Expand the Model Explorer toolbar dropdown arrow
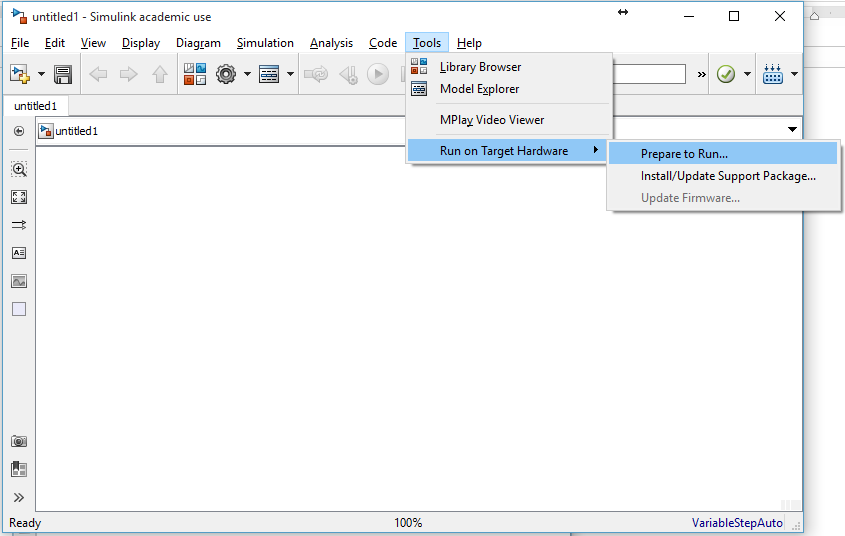845x536 pixels. click(x=290, y=74)
